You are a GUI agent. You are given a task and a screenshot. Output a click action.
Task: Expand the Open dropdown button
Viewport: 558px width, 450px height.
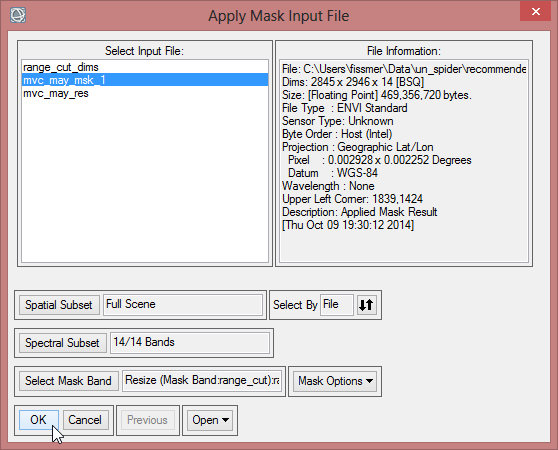pyautogui.click(x=210, y=420)
